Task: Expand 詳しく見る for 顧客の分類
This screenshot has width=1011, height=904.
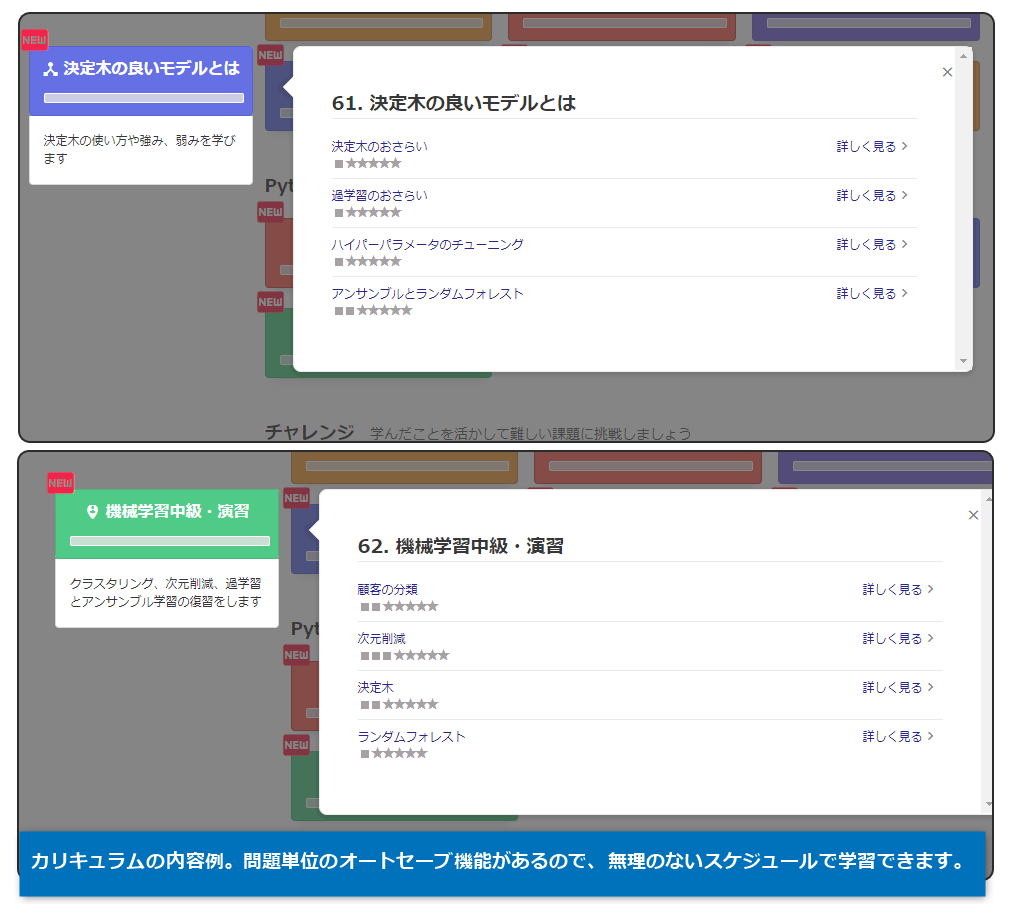Action: click(x=898, y=589)
